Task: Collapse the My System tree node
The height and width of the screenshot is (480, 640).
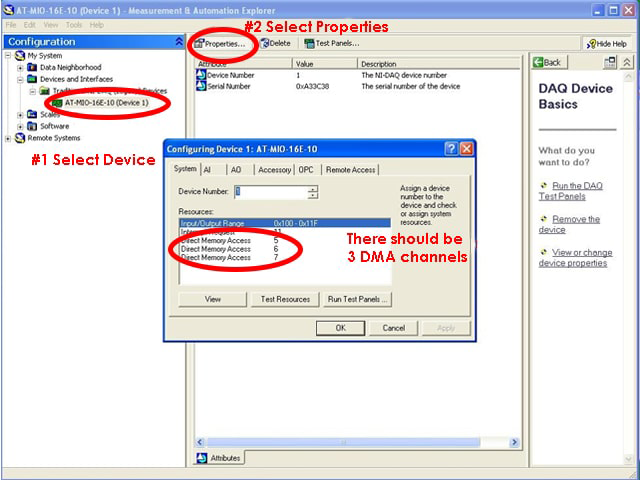Action: (8, 55)
